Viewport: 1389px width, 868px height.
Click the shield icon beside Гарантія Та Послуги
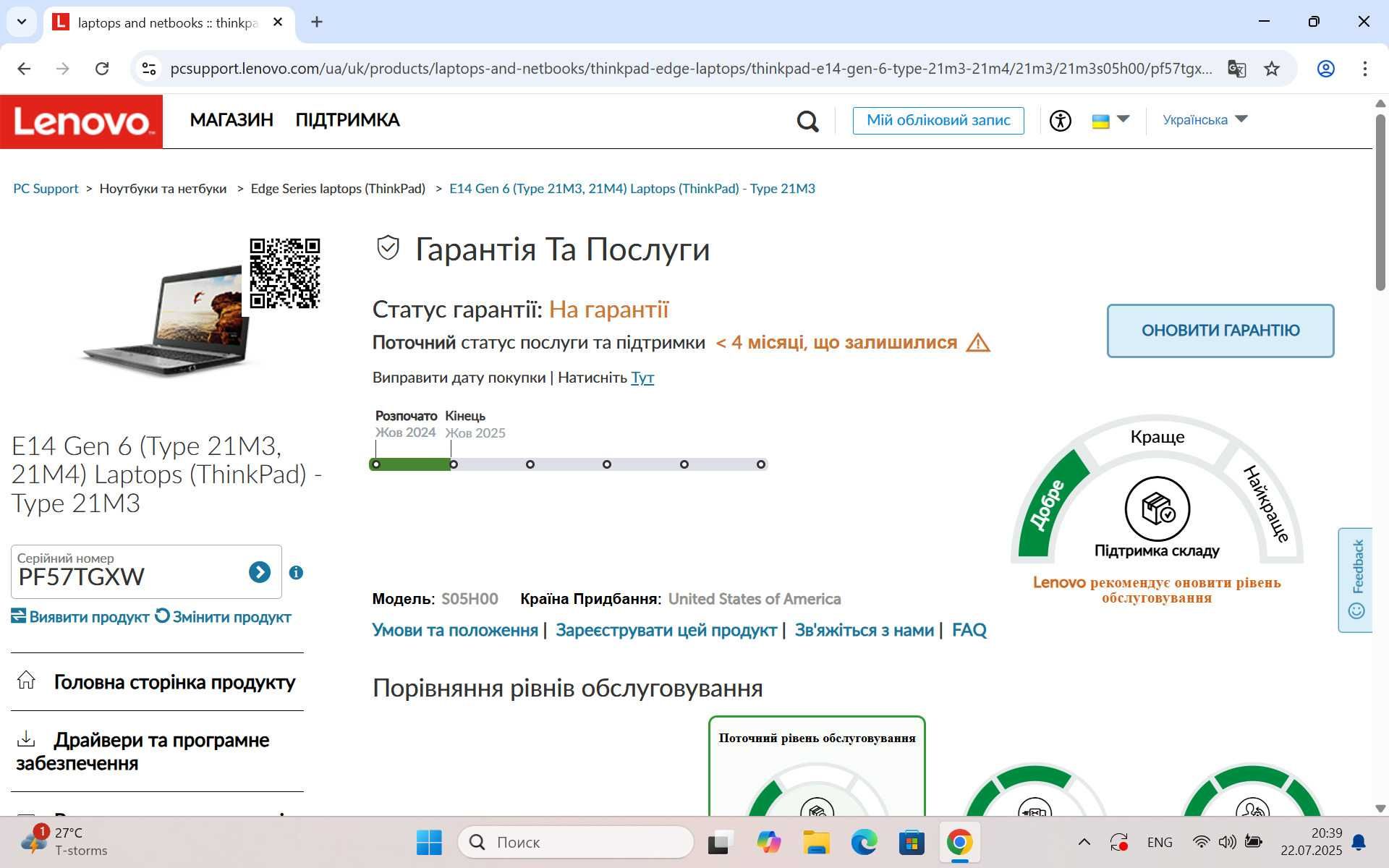[388, 248]
